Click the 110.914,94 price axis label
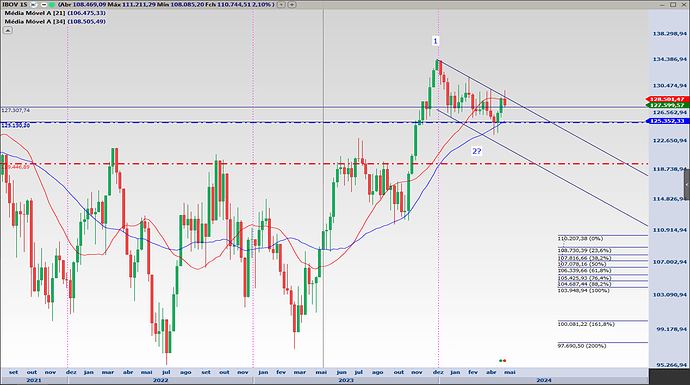Viewport: 690px width, 385px height. 669,230
